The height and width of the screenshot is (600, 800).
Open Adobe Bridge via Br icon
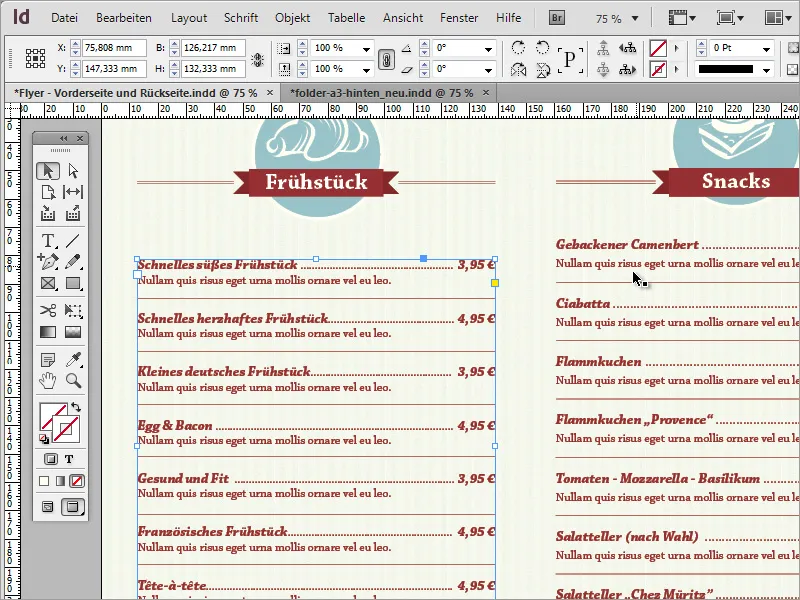(x=557, y=18)
